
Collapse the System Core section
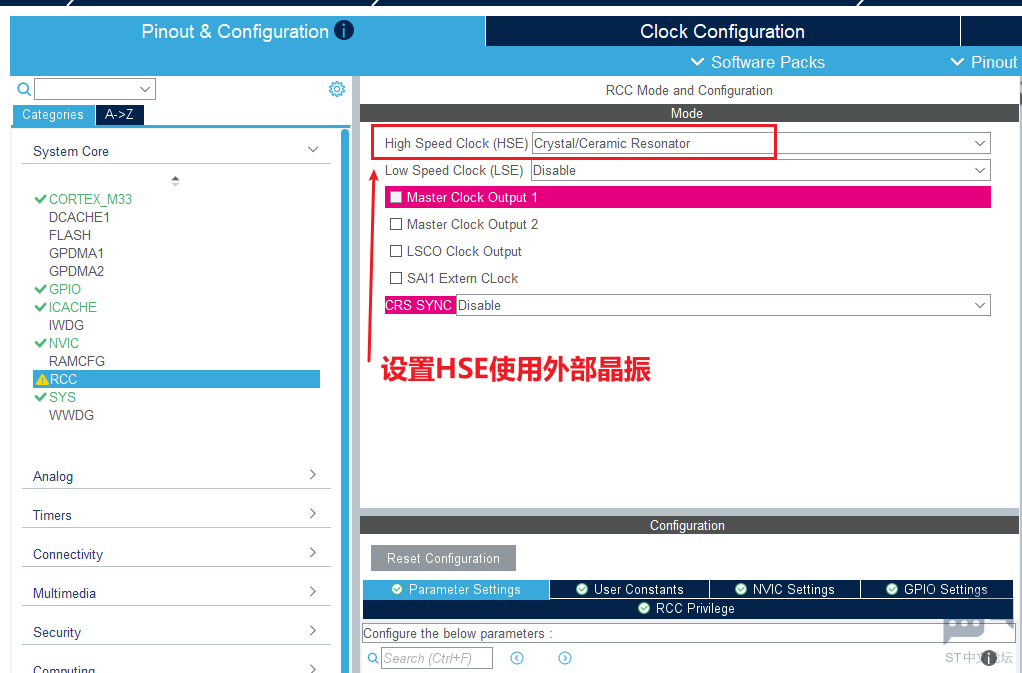click(x=313, y=150)
